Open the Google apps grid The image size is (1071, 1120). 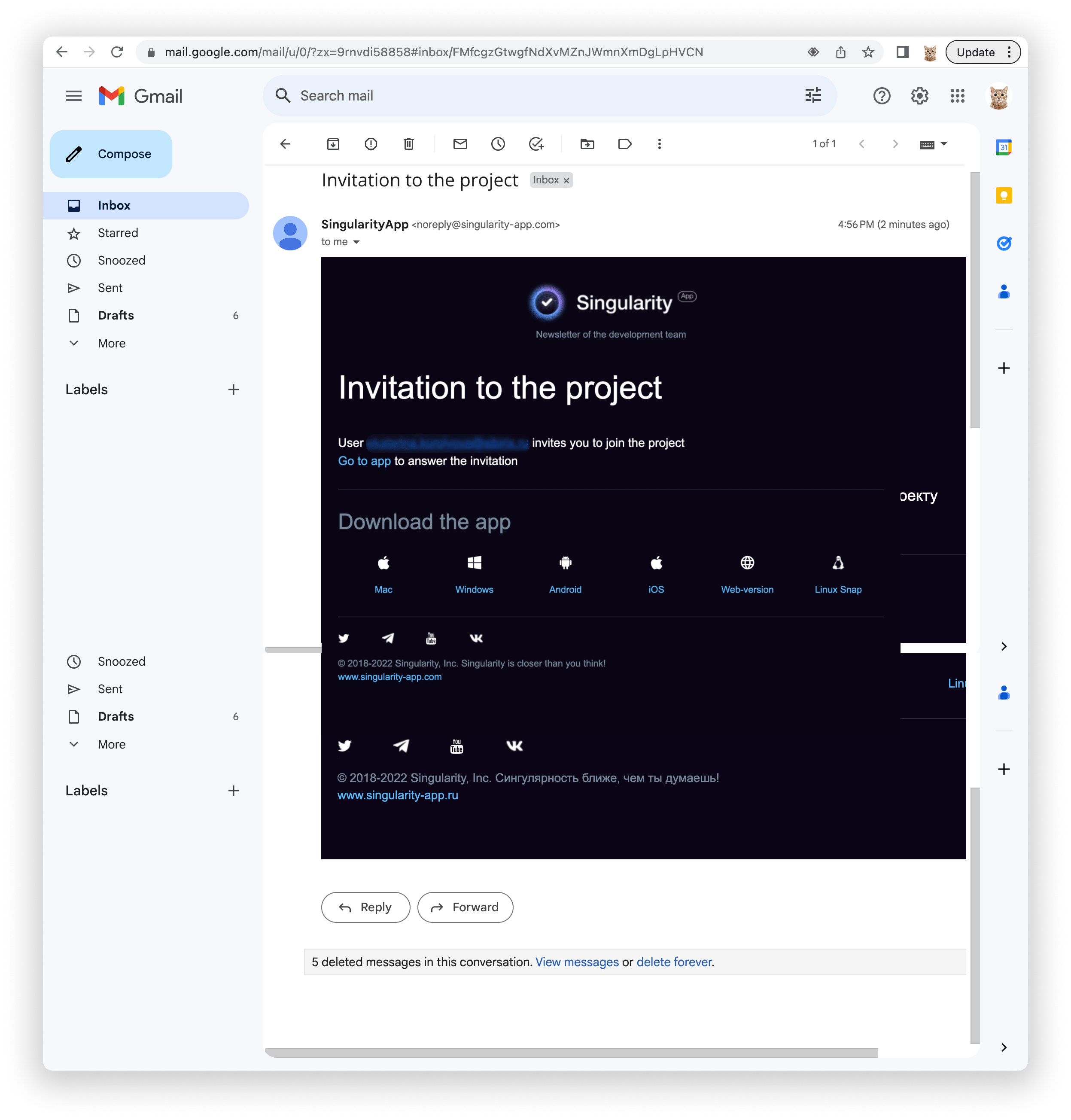957,96
